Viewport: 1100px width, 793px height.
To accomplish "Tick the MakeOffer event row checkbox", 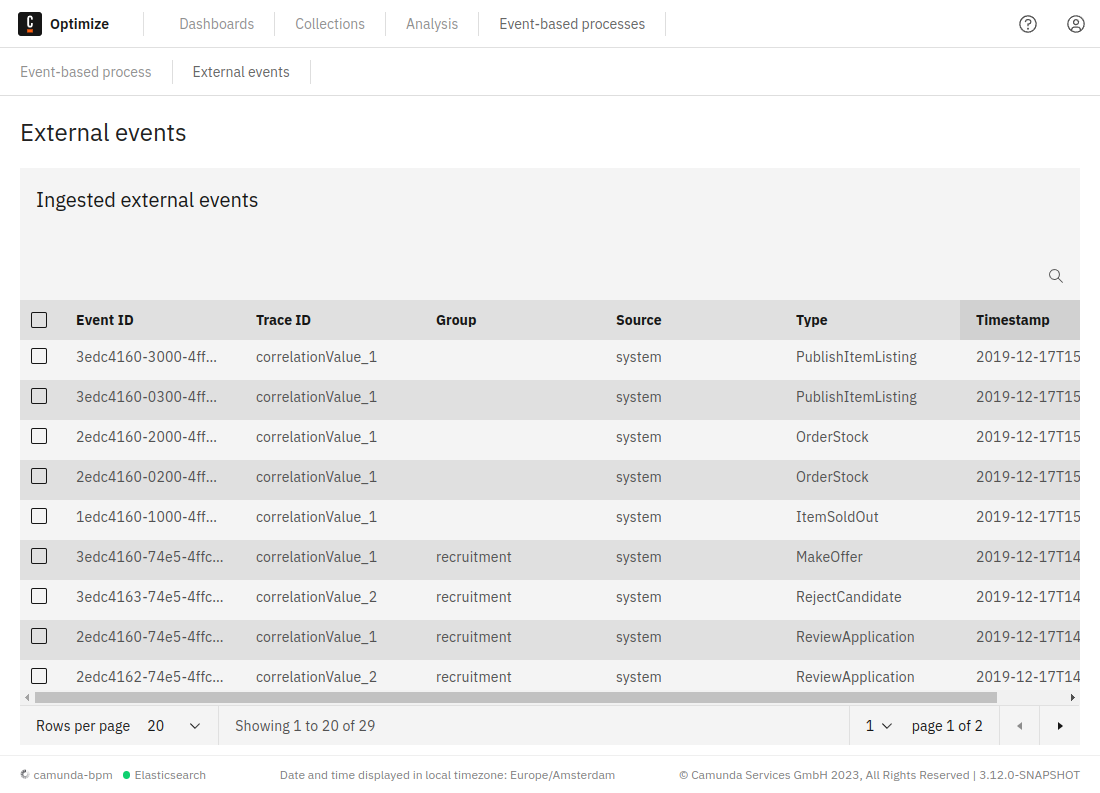I will click(x=39, y=556).
